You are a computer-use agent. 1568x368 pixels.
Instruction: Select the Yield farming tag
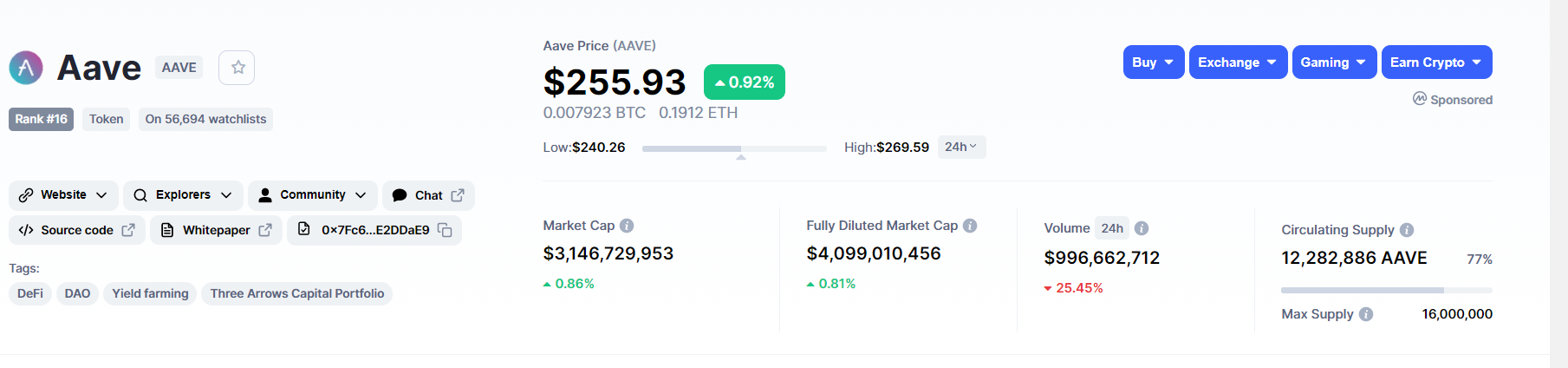(150, 293)
